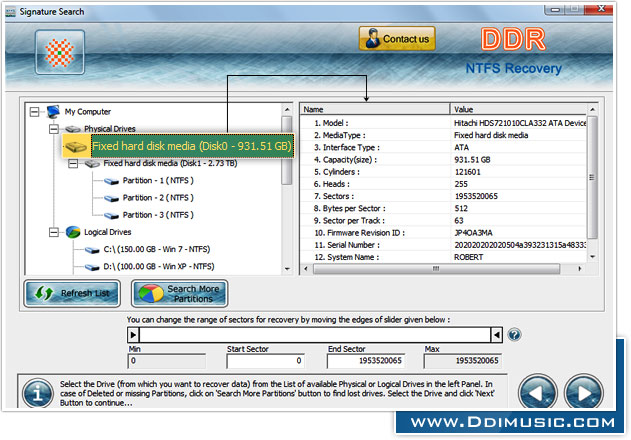
Task: Click the Contact us button
Action: (397, 39)
